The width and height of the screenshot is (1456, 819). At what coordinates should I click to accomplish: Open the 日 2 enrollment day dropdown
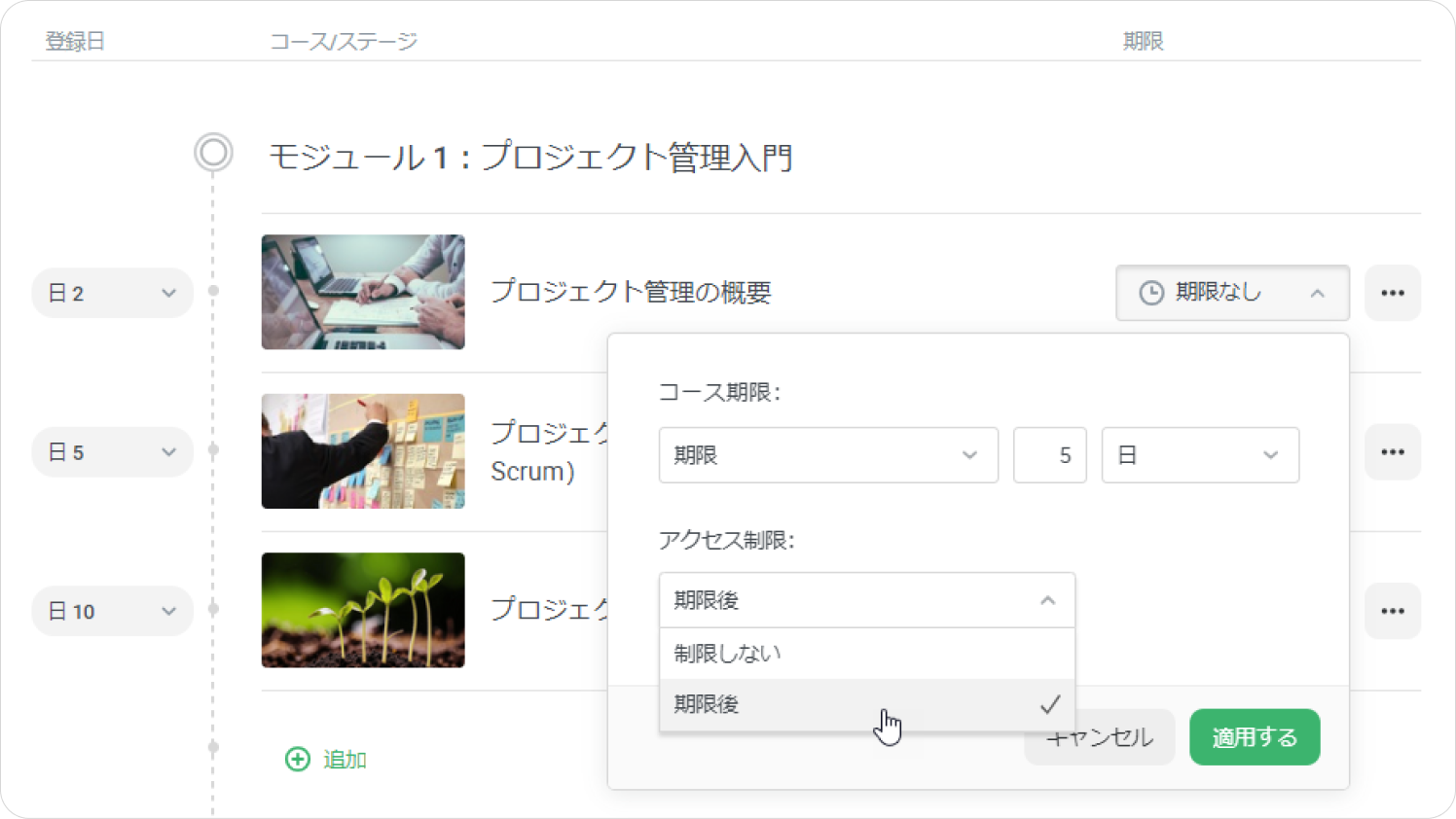[113, 293]
